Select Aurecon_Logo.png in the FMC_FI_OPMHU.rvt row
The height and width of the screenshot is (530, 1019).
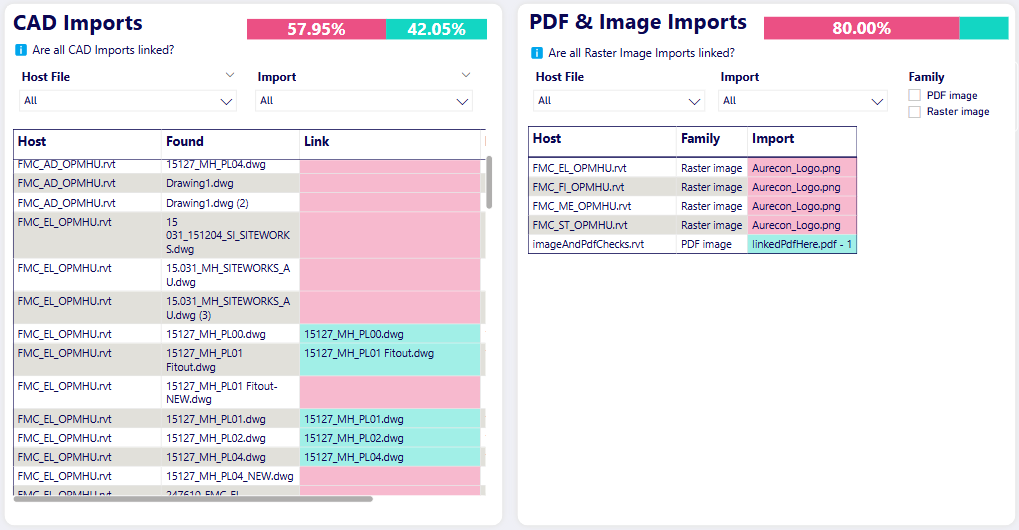(x=802, y=187)
